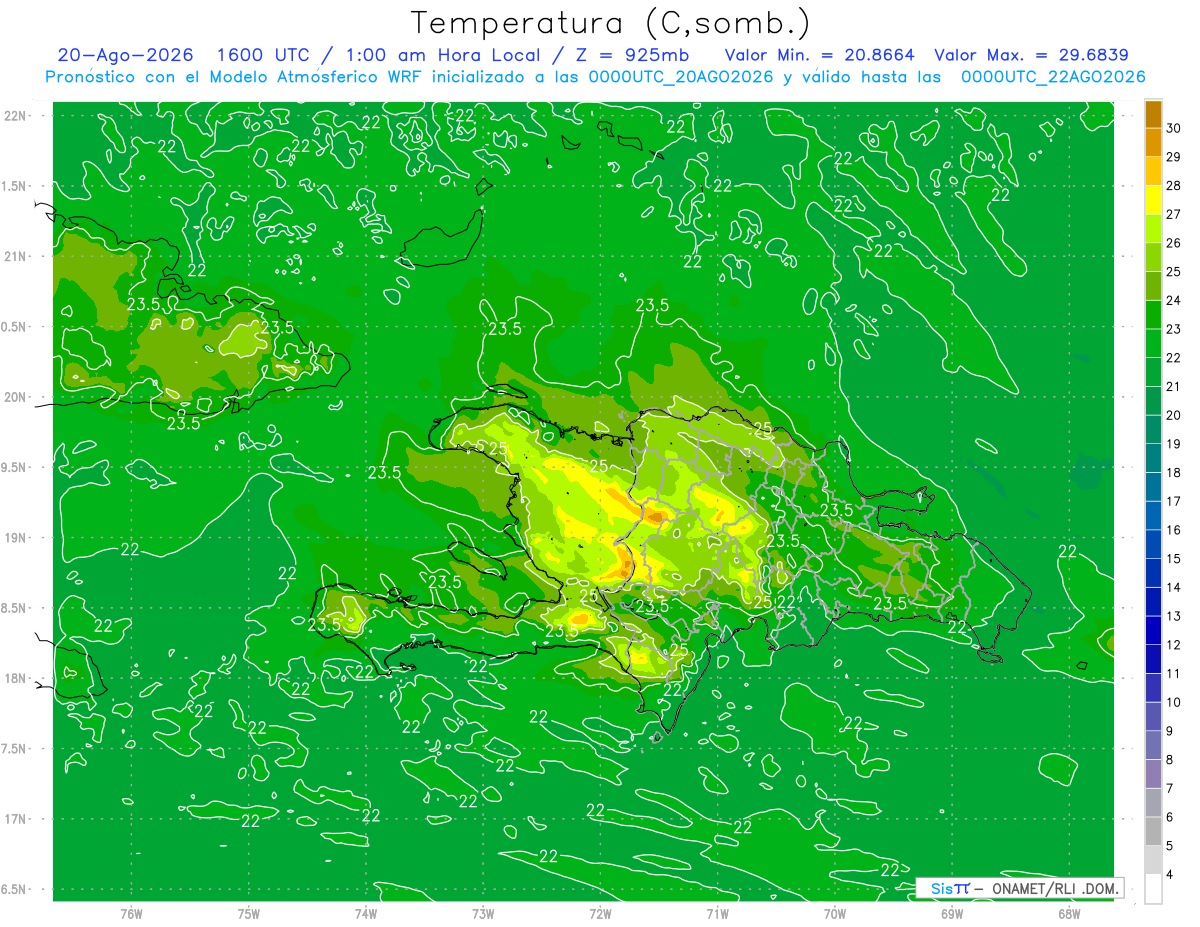The height and width of the screenshot is (927, 1200).
Task: Click the 21N latitude axis label
Action: pos(15,256)
